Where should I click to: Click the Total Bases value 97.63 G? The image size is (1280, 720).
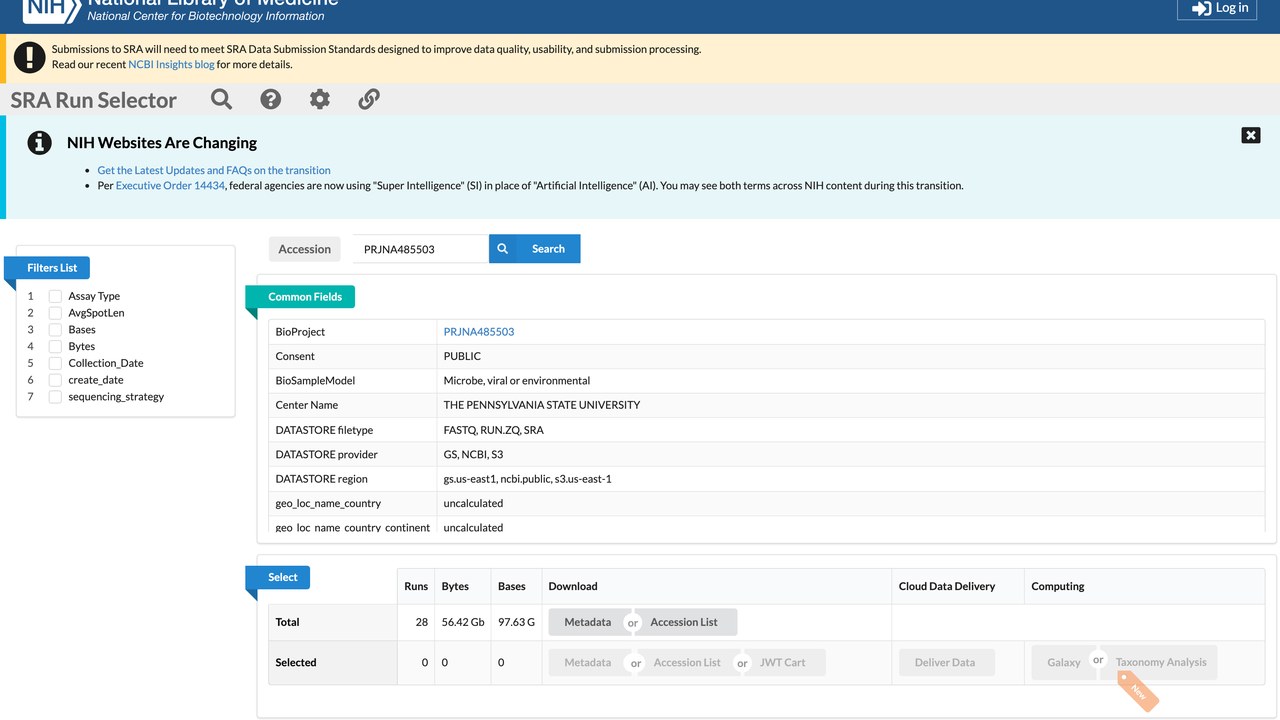[516, 622]
